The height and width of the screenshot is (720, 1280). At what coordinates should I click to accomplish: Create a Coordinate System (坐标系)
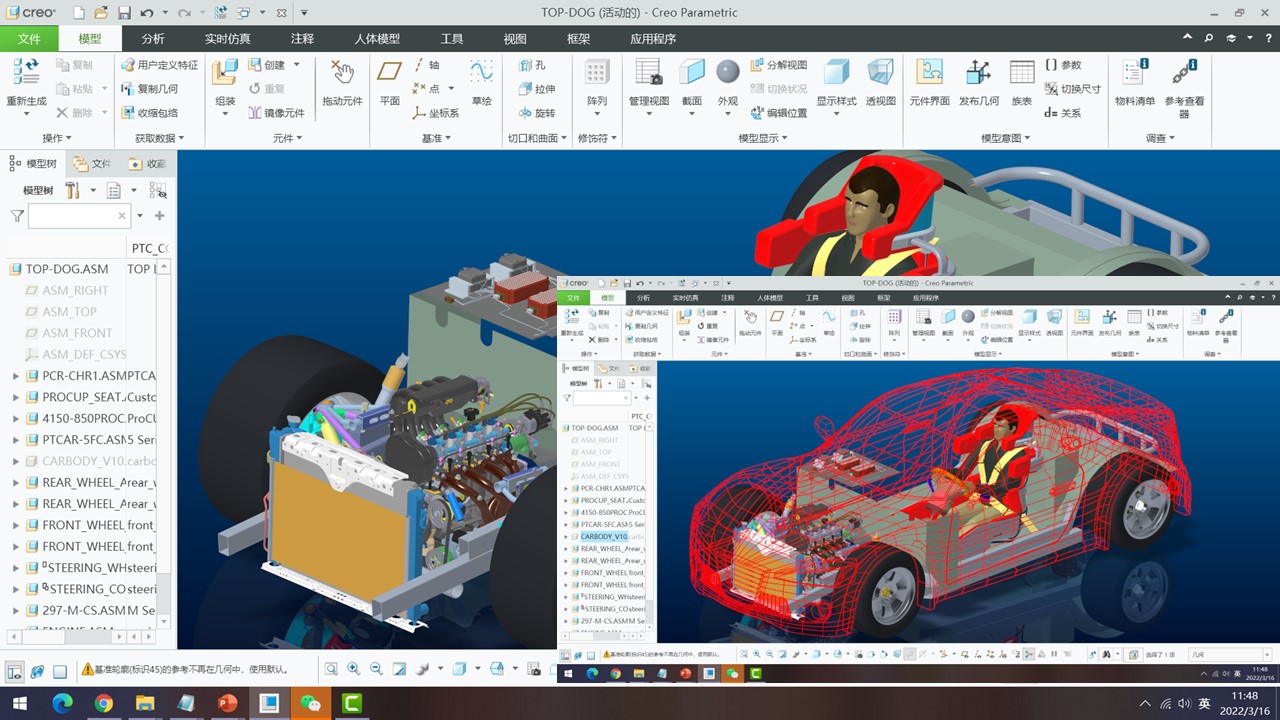436,113
